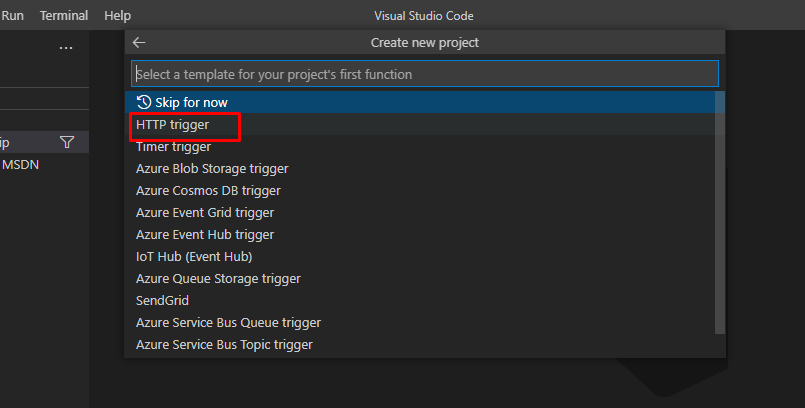Click the back arrow in Create new project
Viewport: 805px width, 408px height.
pyautogui.click(x=139, y=43)
